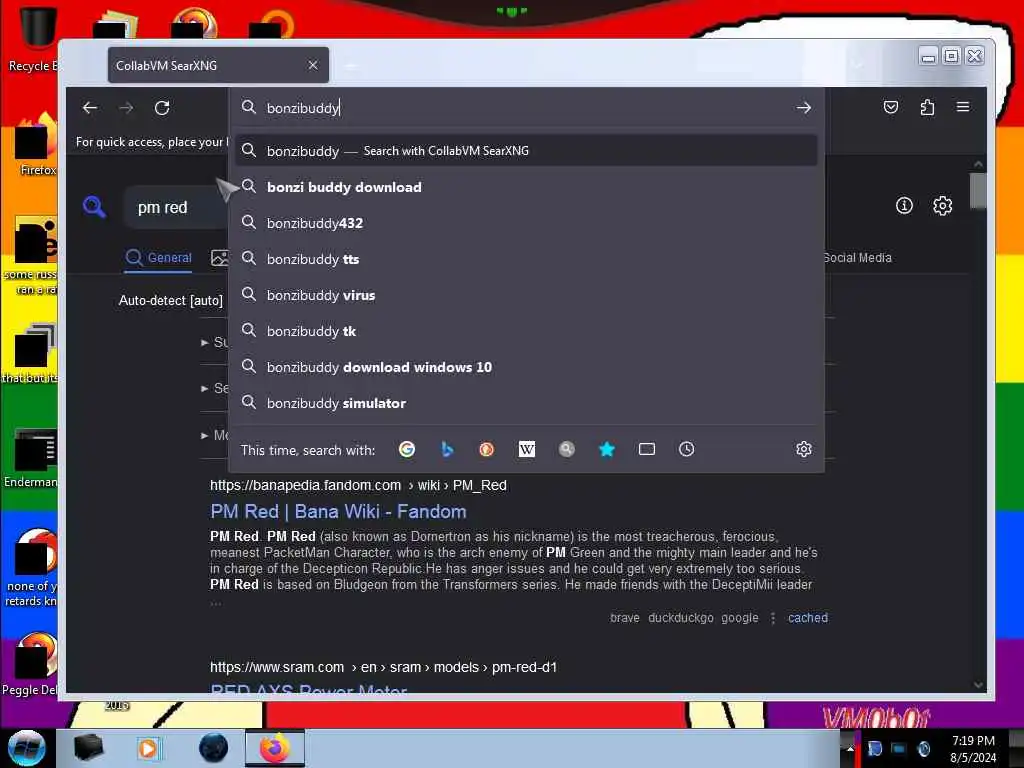This screenshot has width=1024, height=768.
Task: Search this time with the gray magnifier engine
Action: (567, 449)
